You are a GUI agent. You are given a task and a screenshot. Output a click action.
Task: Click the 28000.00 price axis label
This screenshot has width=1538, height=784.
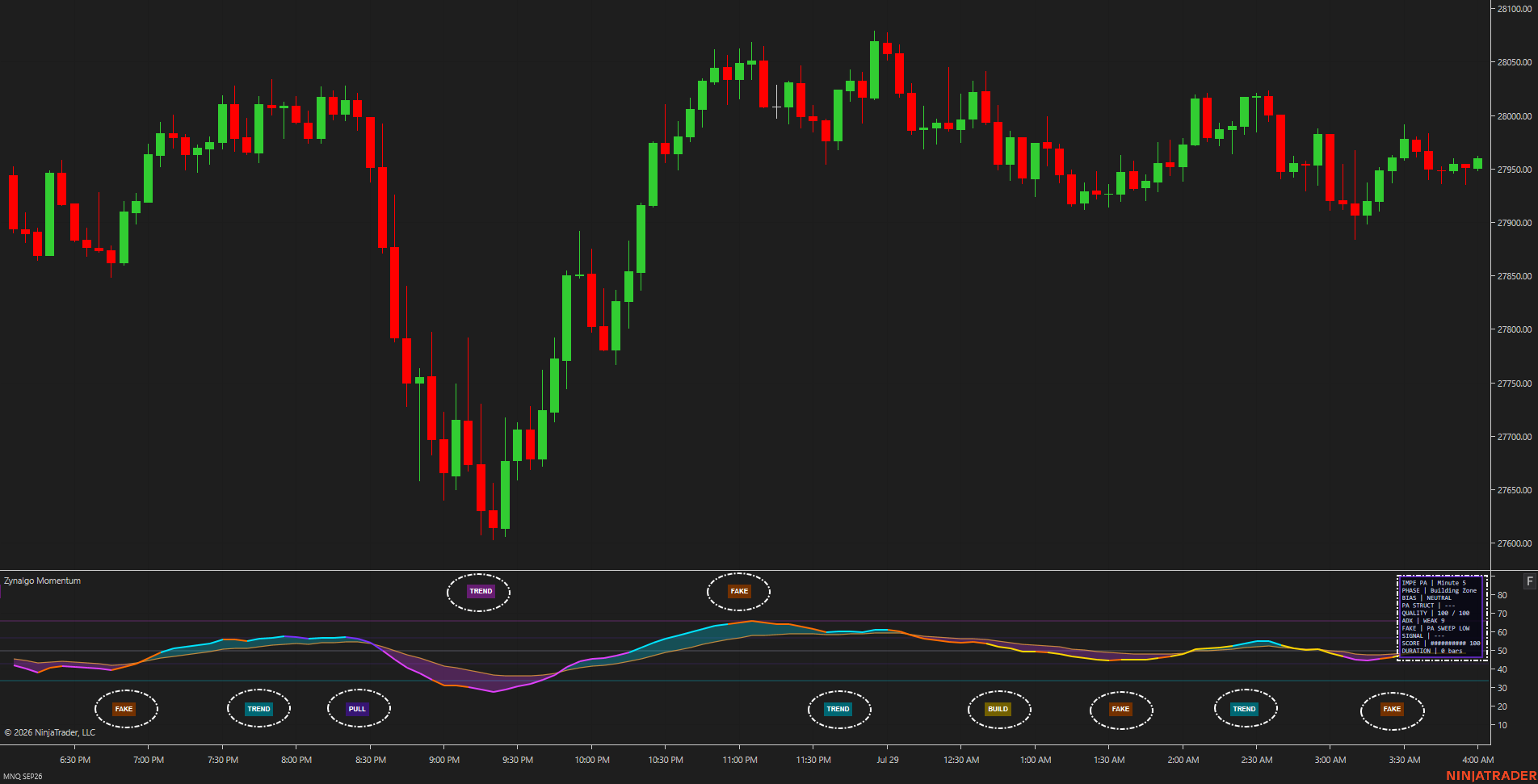pyautogui.click(x=1515, y=116)
